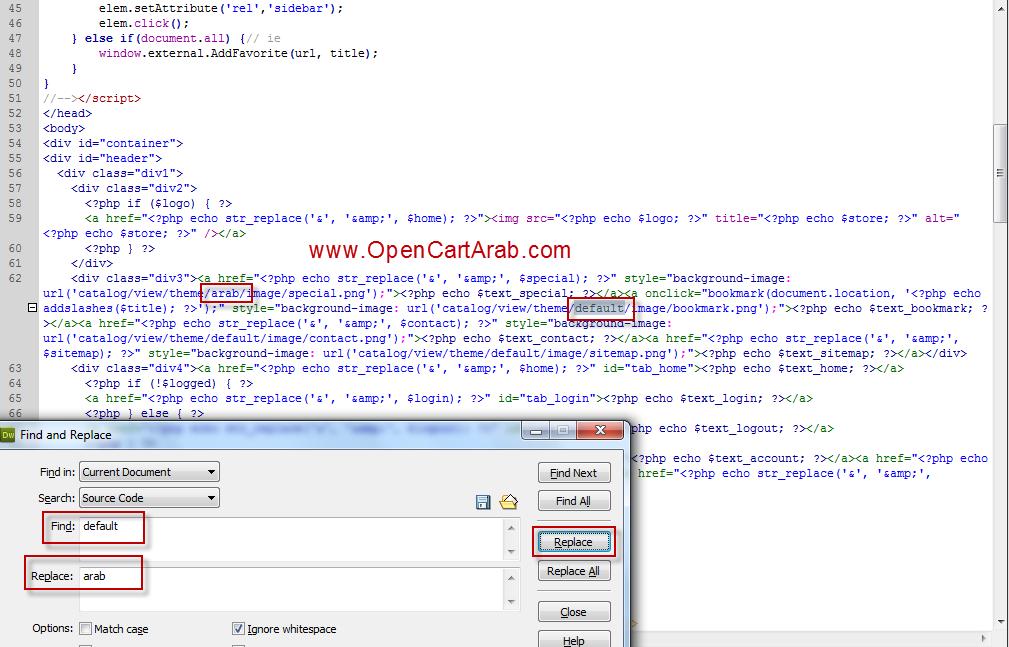Image resolution: width=1009 pixels, height=647 pixels.
Task: Click line number 65 in the gutter
Action: [x=15, y=399]
